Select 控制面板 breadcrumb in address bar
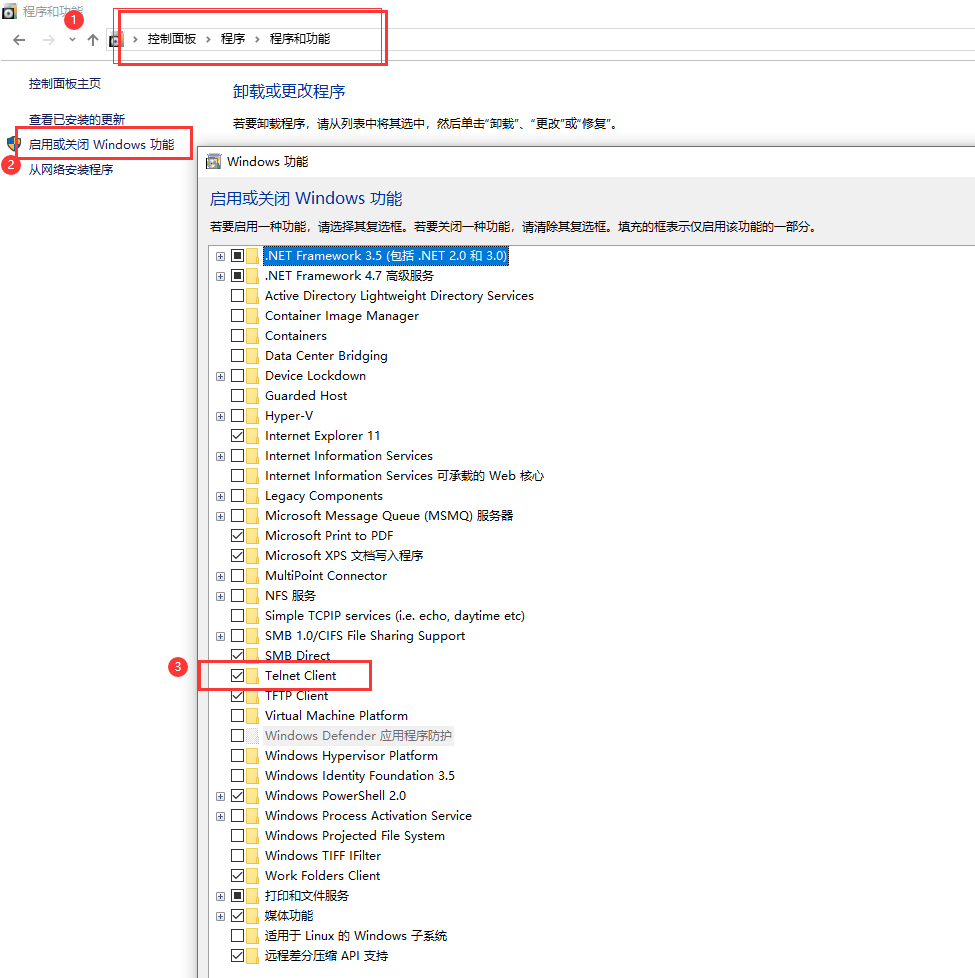Screen dimensions: 975x978 pos(172,39)
